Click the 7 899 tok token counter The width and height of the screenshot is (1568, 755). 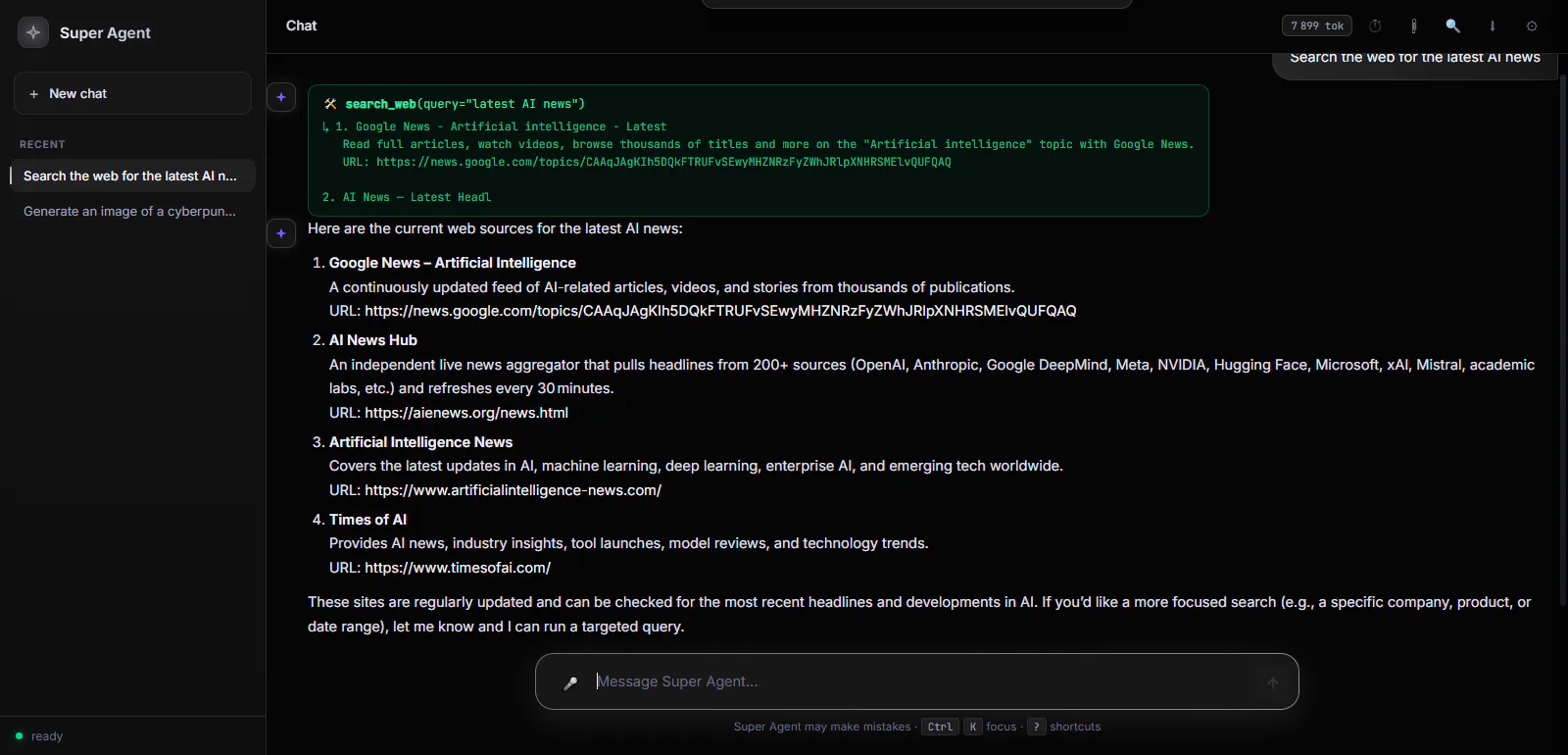(x=1316, y=25)
